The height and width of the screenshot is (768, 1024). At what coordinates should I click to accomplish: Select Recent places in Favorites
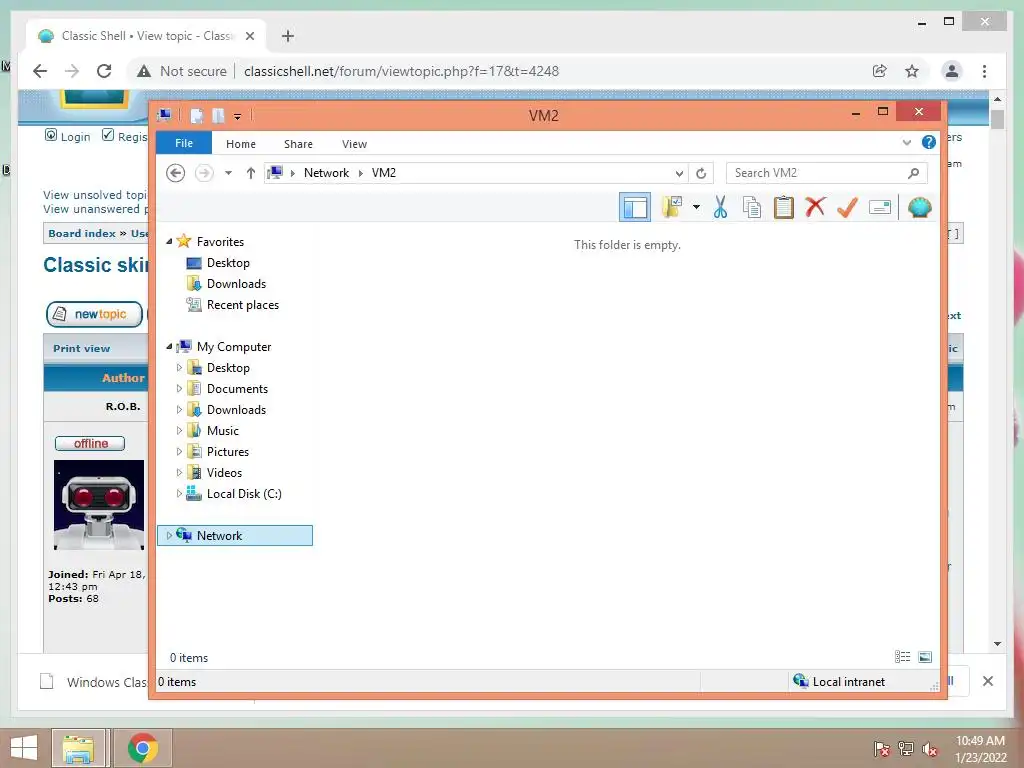coord(242,305)
